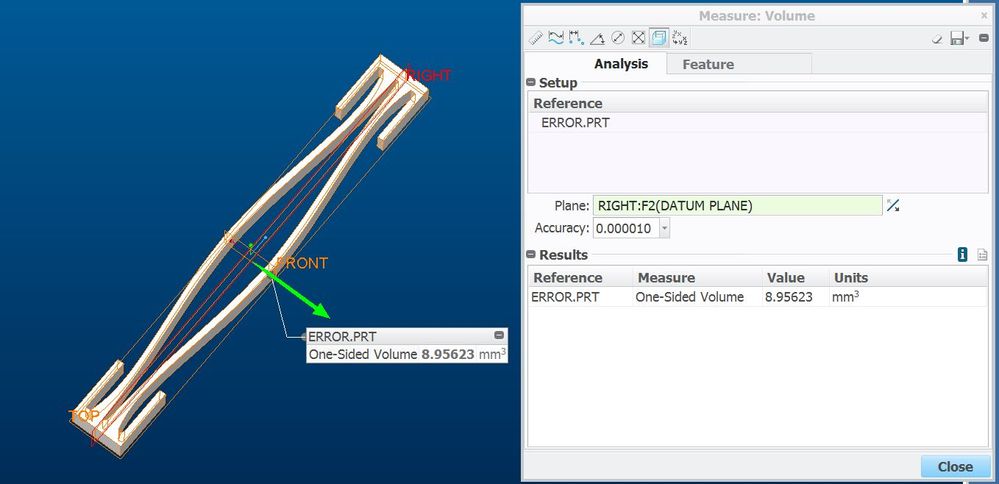This screenshot has width=999, height=484.
Task: Select the Diameter measure icon
Action: click(x=617, y=38)
